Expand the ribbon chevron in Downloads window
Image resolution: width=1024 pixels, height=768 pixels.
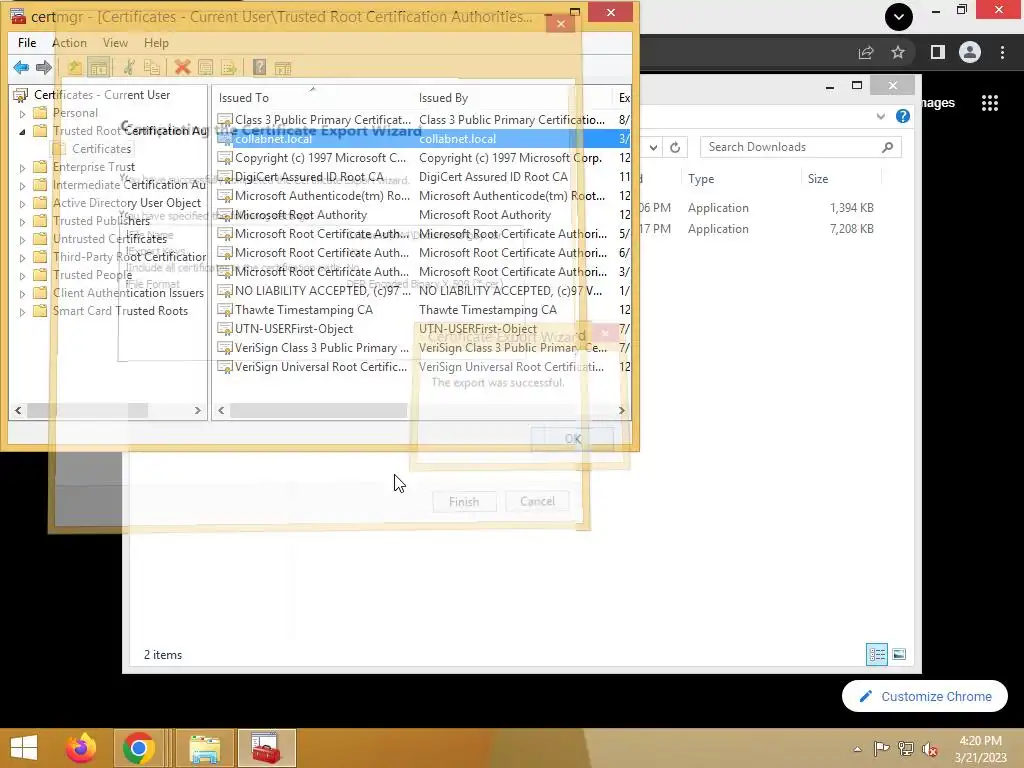(881, 116)
